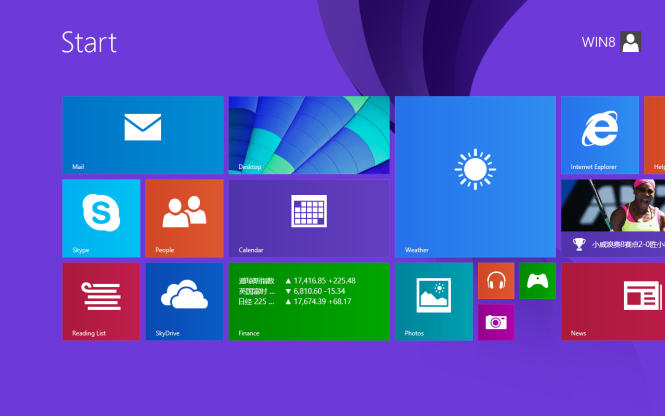Click the 6,810.60 -15.34 stock line
The height and width of the screenshot is (416, 665).
click(315, 291)
